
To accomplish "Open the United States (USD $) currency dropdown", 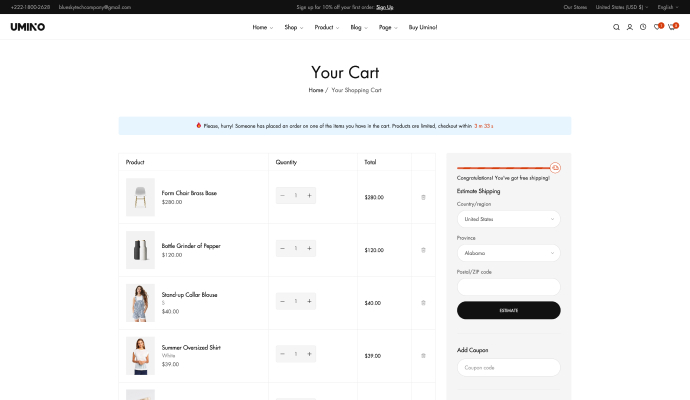I will (622, 7).
